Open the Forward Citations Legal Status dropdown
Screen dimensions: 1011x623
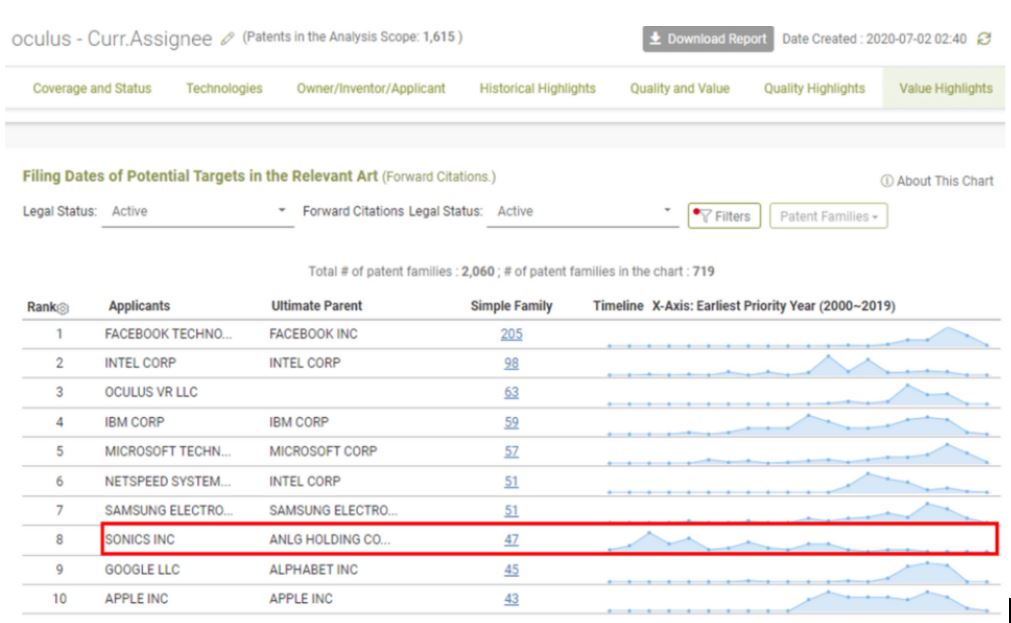click(583, 212)
